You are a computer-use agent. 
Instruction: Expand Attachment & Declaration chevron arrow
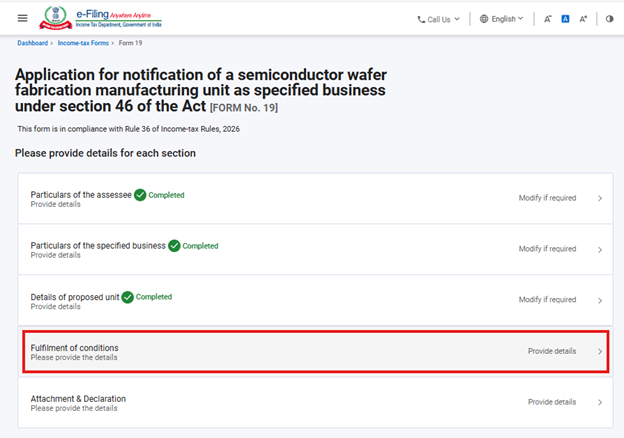click(x=600, y=402)
